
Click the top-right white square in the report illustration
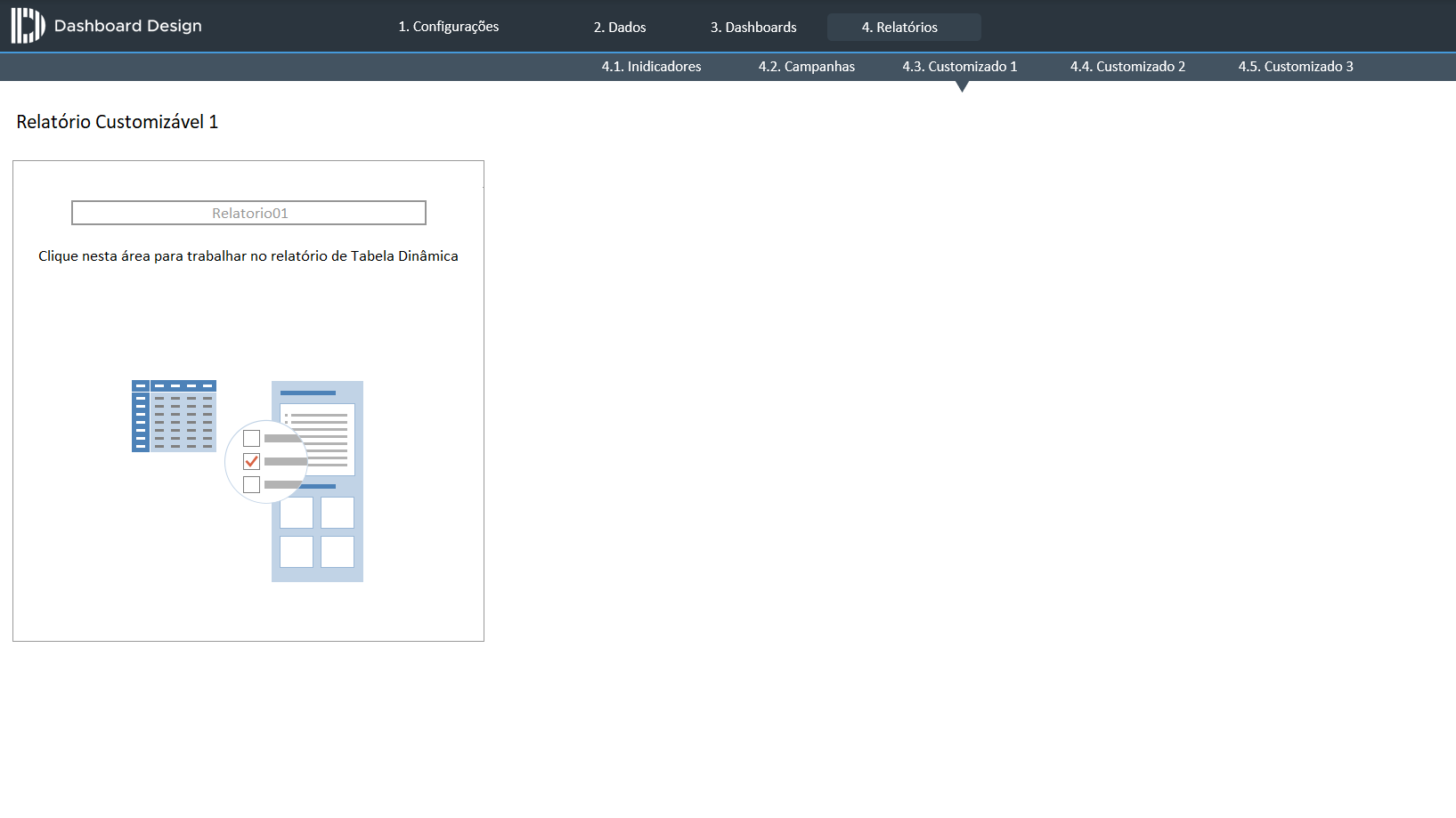point(338,513)
